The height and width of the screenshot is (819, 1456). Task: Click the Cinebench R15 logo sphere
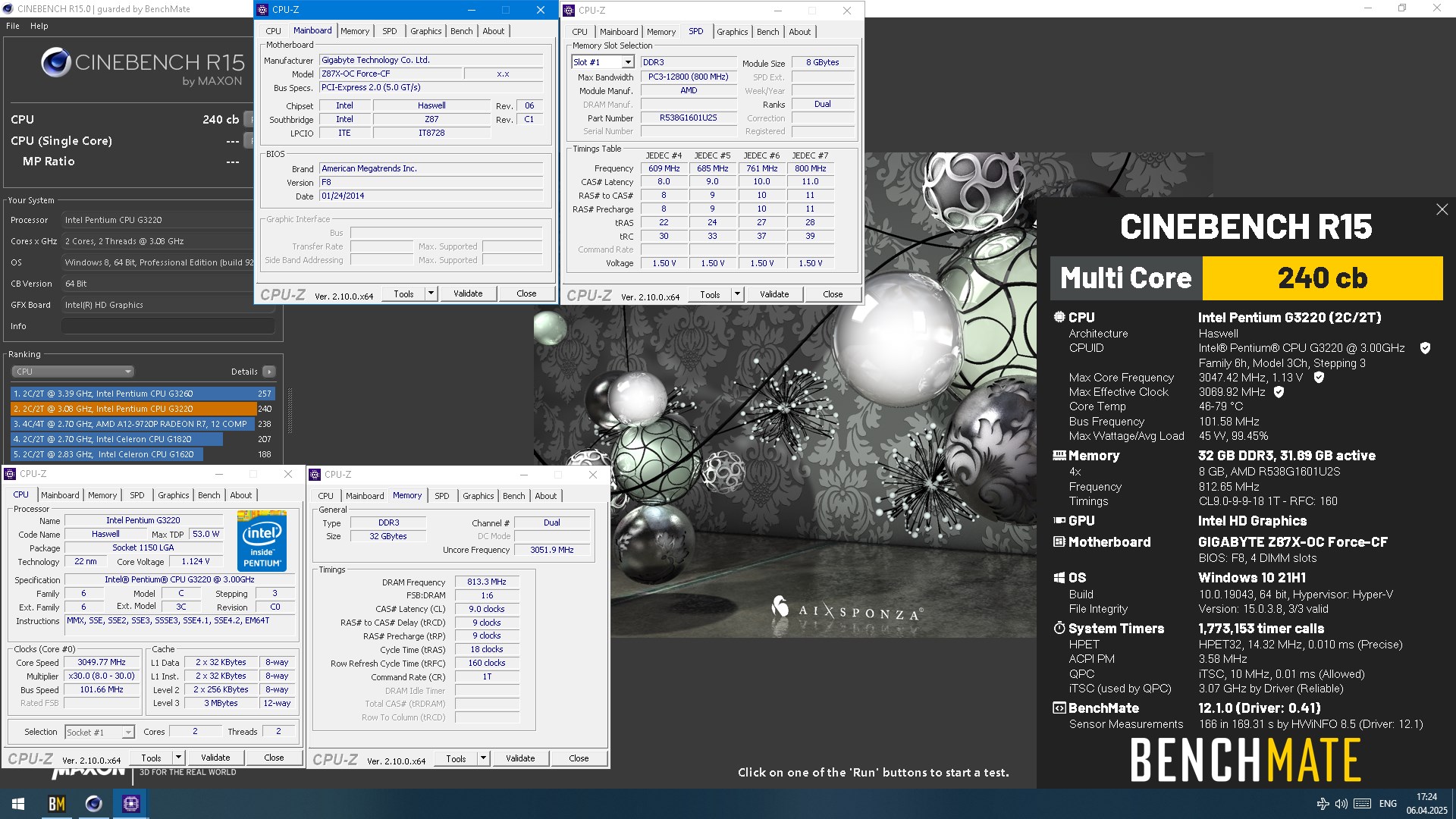click(x=56, y=63)
